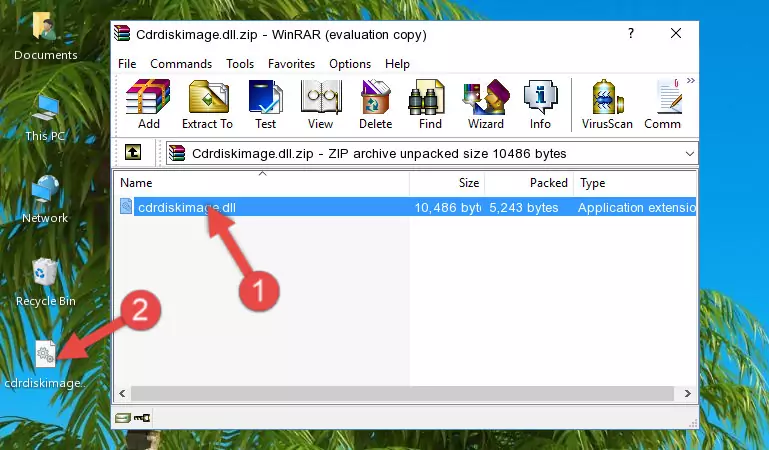Open the Help menu
The width and height of the screenshot is (769, 450).
[397, 64]
